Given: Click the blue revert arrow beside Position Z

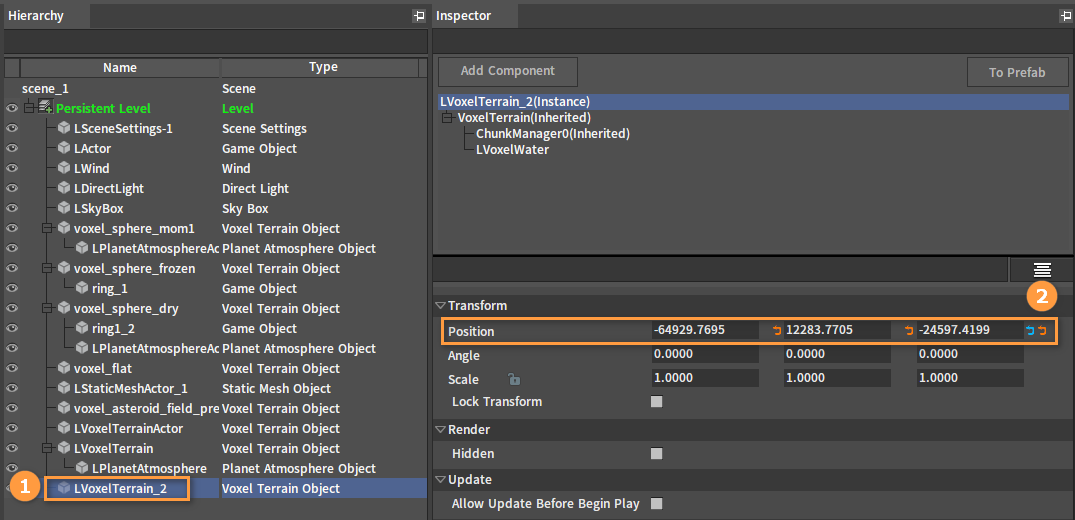Looking at the screenshot, I should click(1030, 331).
